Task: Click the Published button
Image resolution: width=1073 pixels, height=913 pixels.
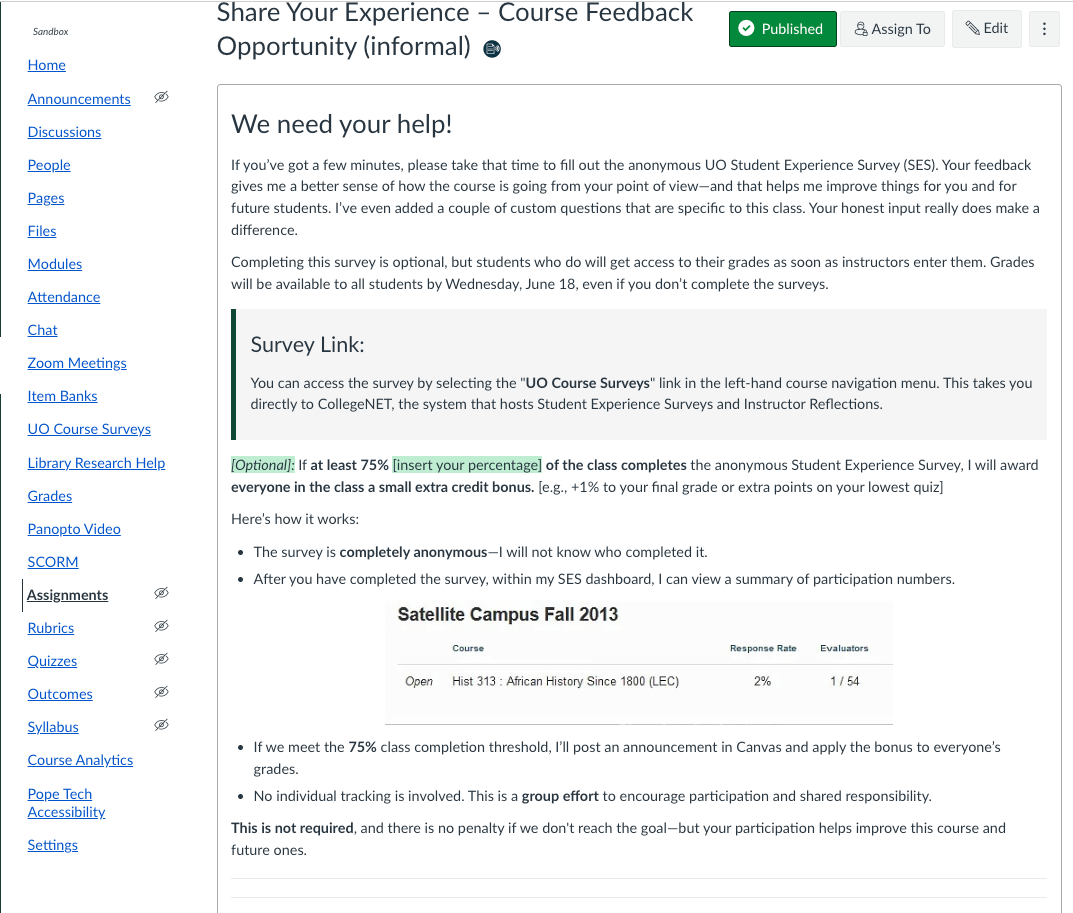Action: tap(782, 29)
